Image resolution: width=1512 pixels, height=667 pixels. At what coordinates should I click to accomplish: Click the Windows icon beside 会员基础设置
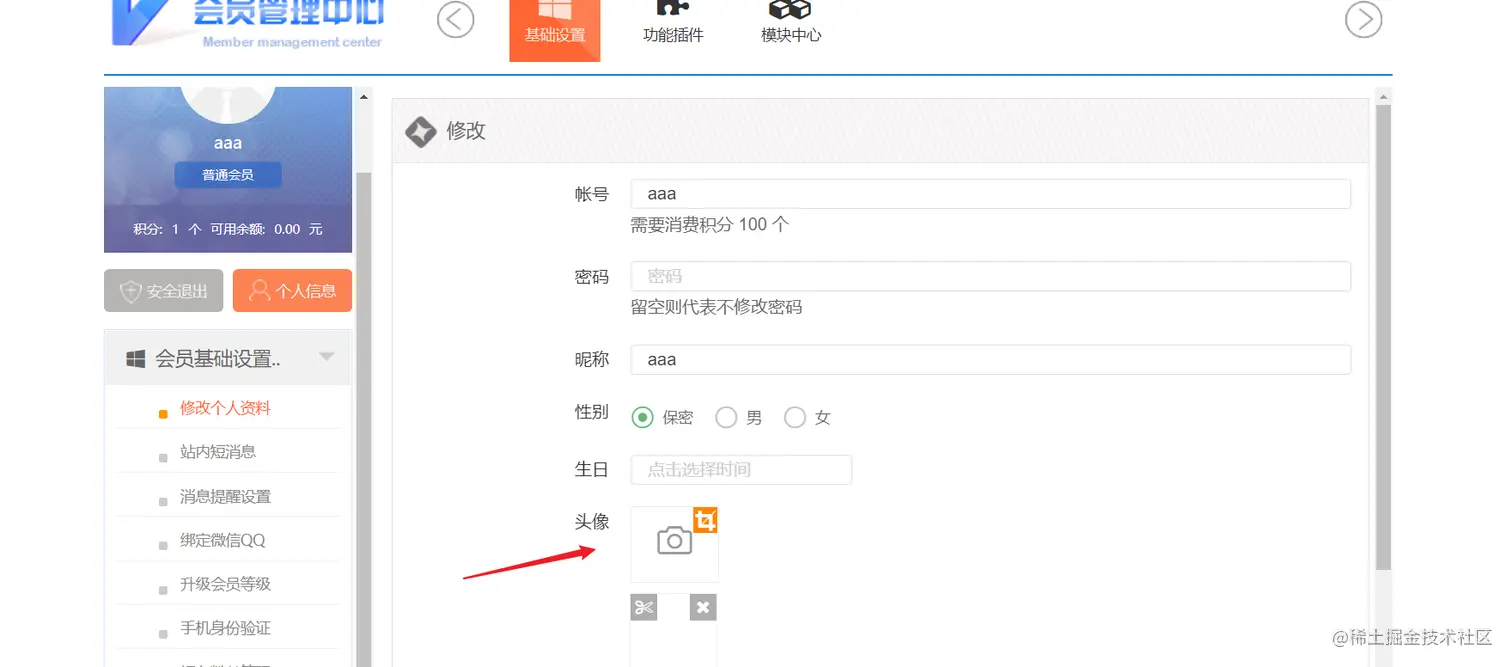click(x=135, y=359)
